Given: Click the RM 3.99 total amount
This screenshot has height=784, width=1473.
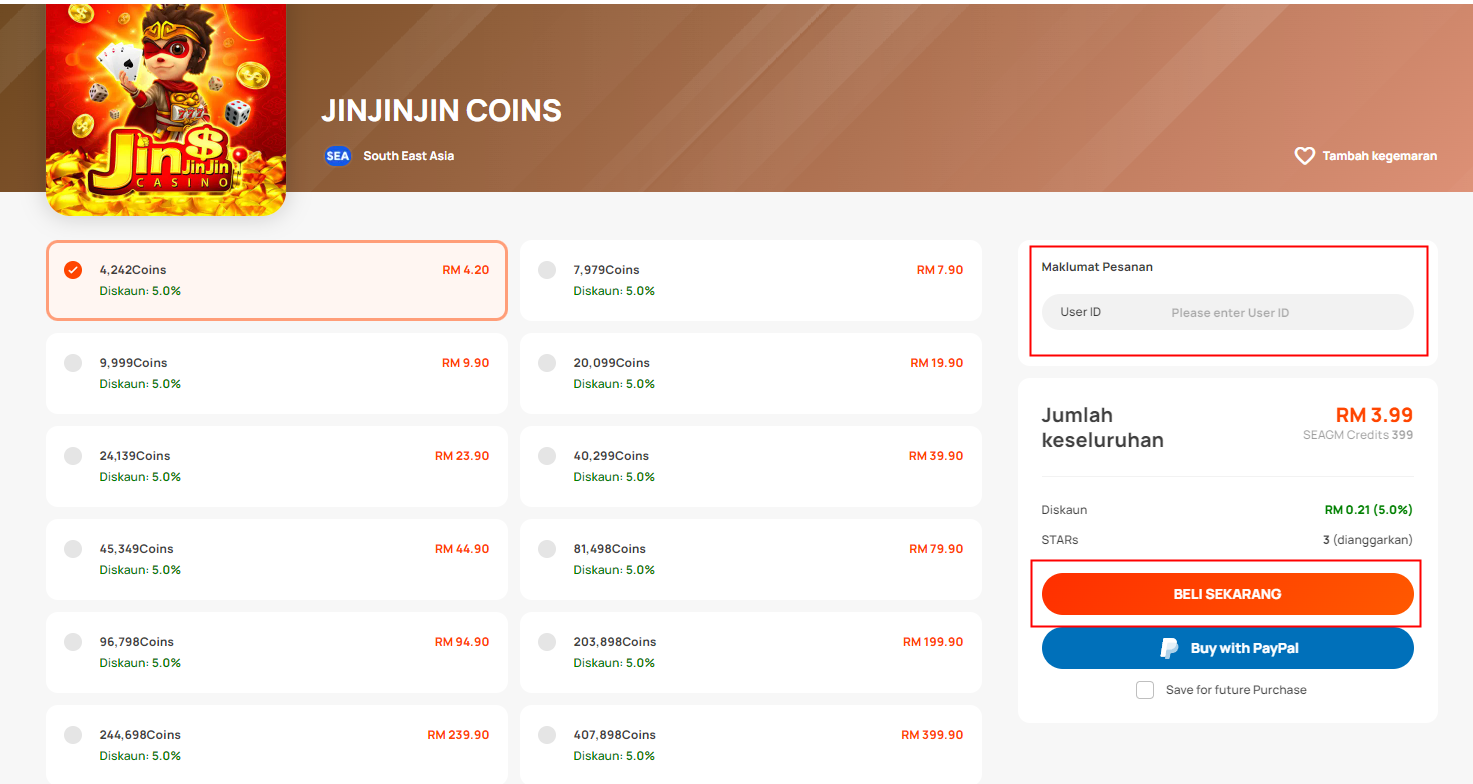Looking at the screenshot, I should [x=1374, y=415].
